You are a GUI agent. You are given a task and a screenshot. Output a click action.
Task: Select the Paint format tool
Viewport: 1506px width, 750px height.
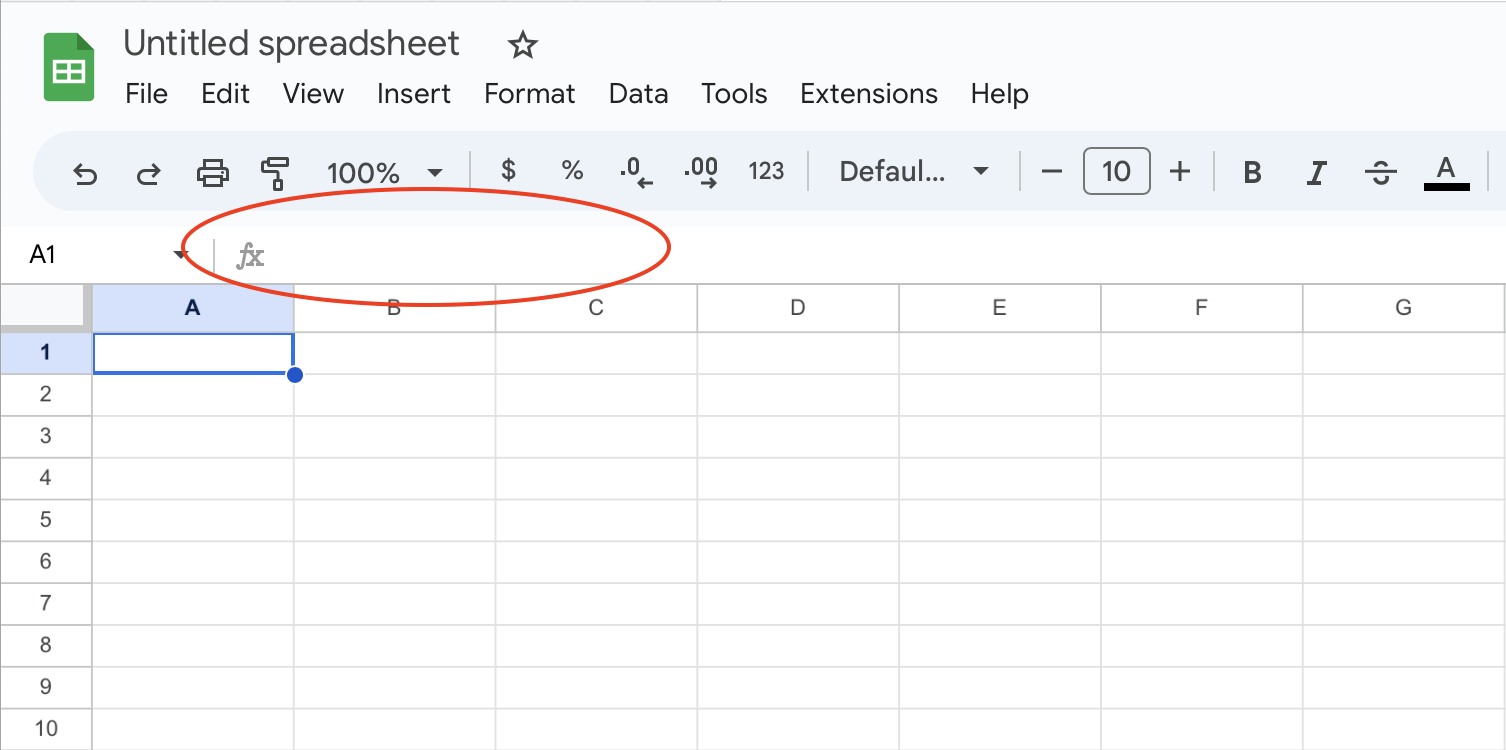pyautogui.click(x=273, y=172)
